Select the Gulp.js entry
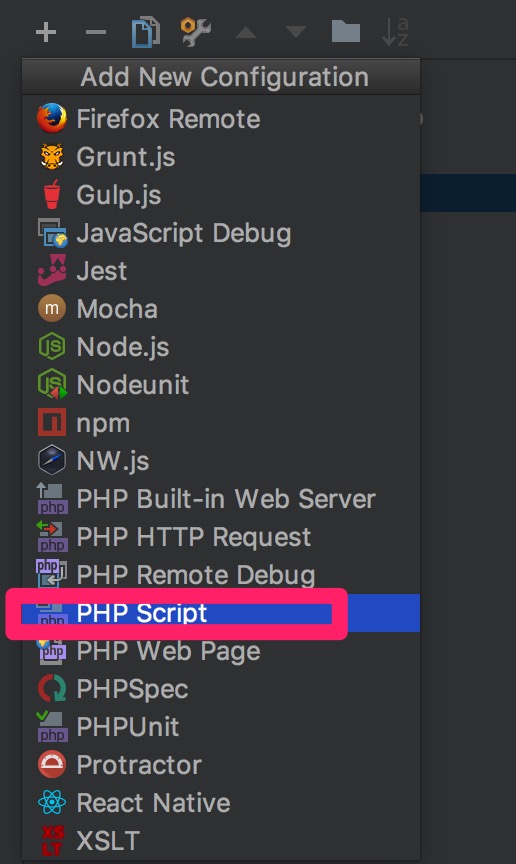Image resolution: width=516 pixels, height=864 pixels. [221, 195]
